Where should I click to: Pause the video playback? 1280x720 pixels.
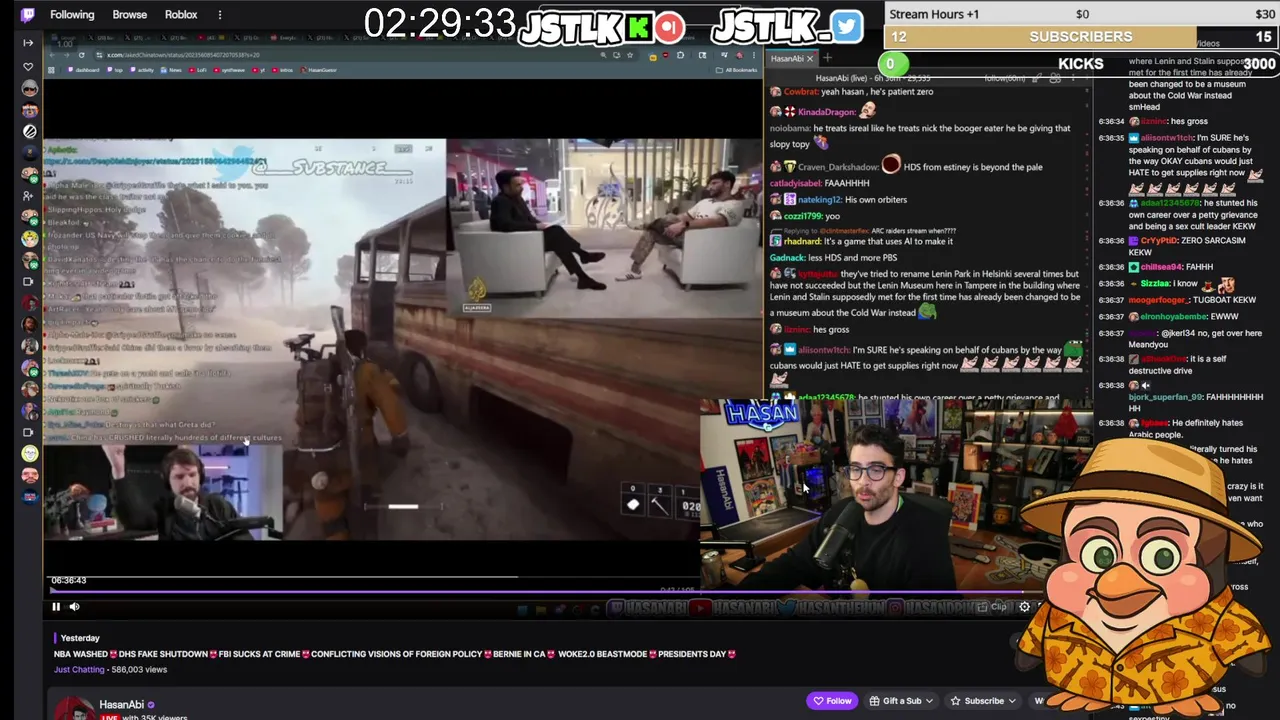[56, 606]
